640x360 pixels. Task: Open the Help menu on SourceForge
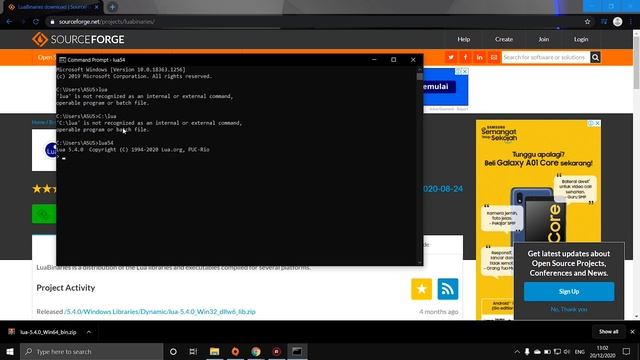click(x=464, y=40)
